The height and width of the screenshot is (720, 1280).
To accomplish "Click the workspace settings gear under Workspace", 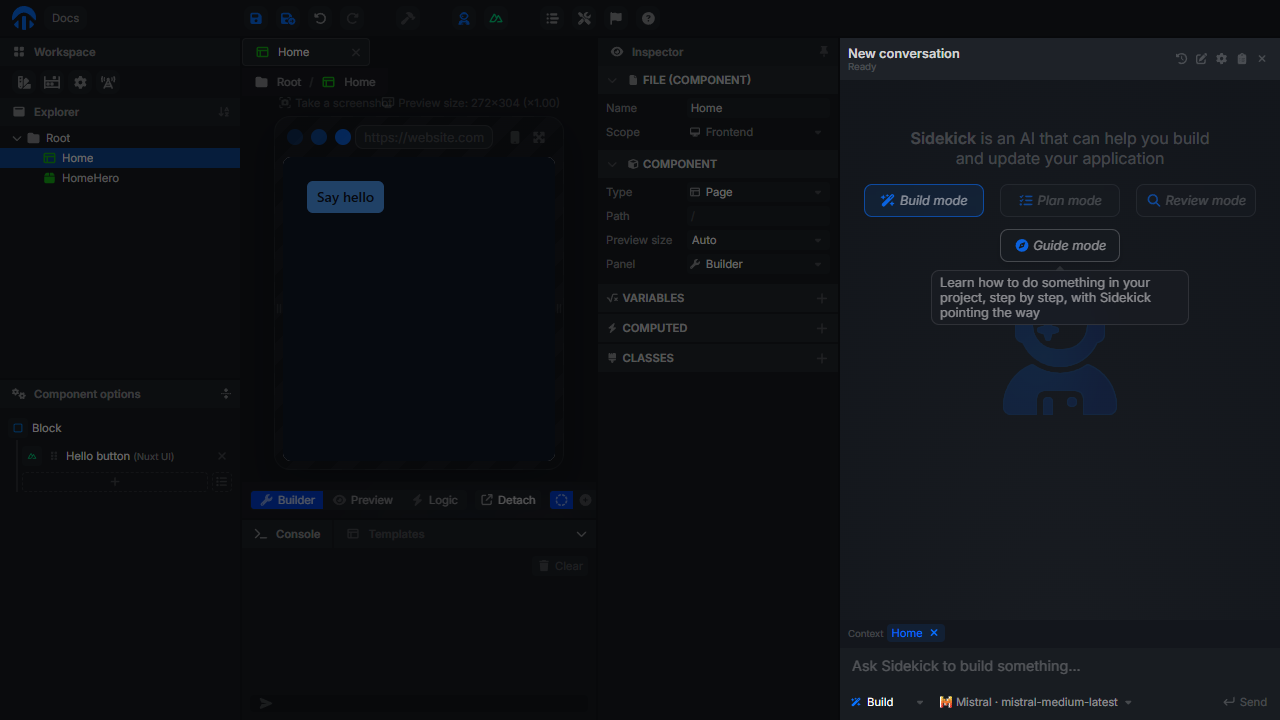I will (x=80, y=82).
